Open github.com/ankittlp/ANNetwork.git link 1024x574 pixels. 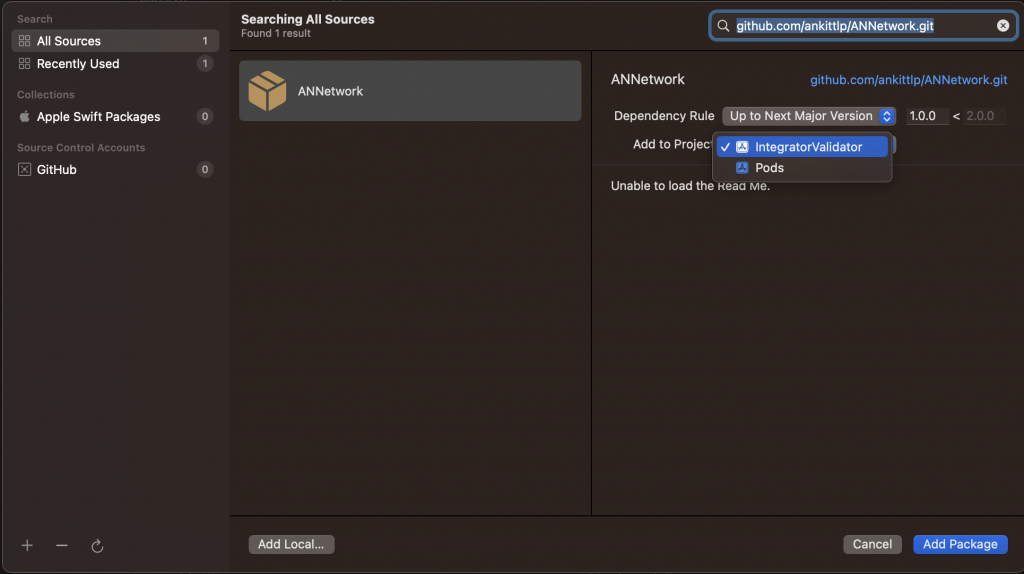coord(908,80)
